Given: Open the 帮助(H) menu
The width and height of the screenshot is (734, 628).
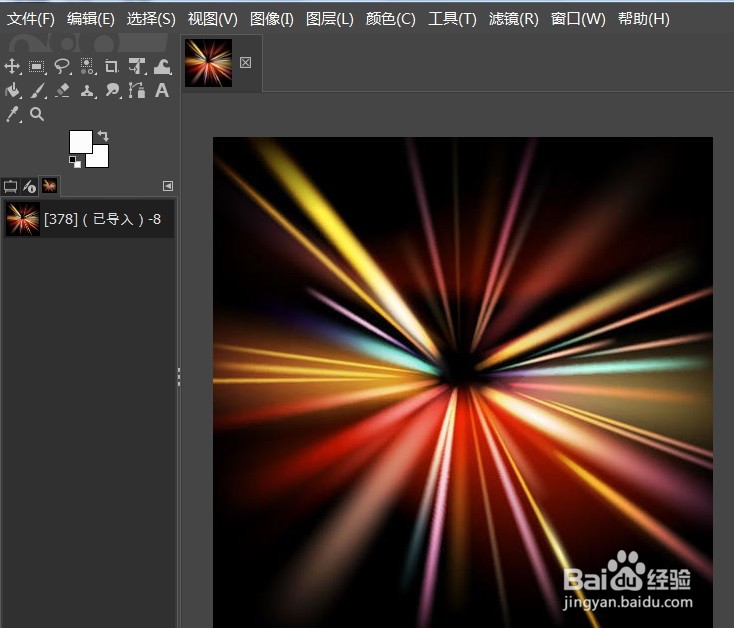Looking at the screenshot, I should (x=644, y=19).
